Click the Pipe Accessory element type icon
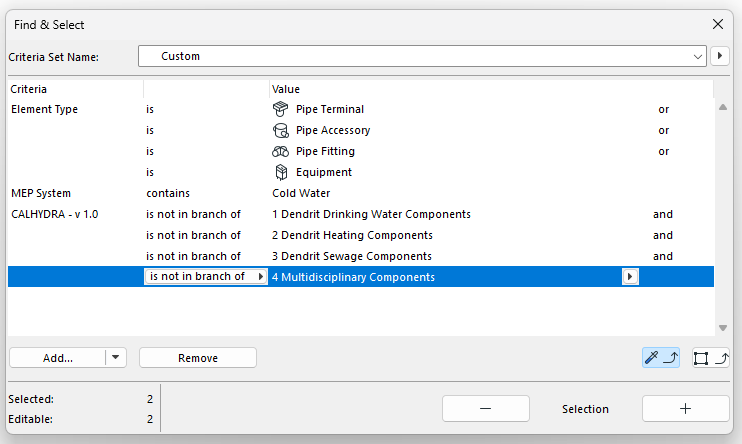This screenshot has width=742, height=444. point(281,130)
